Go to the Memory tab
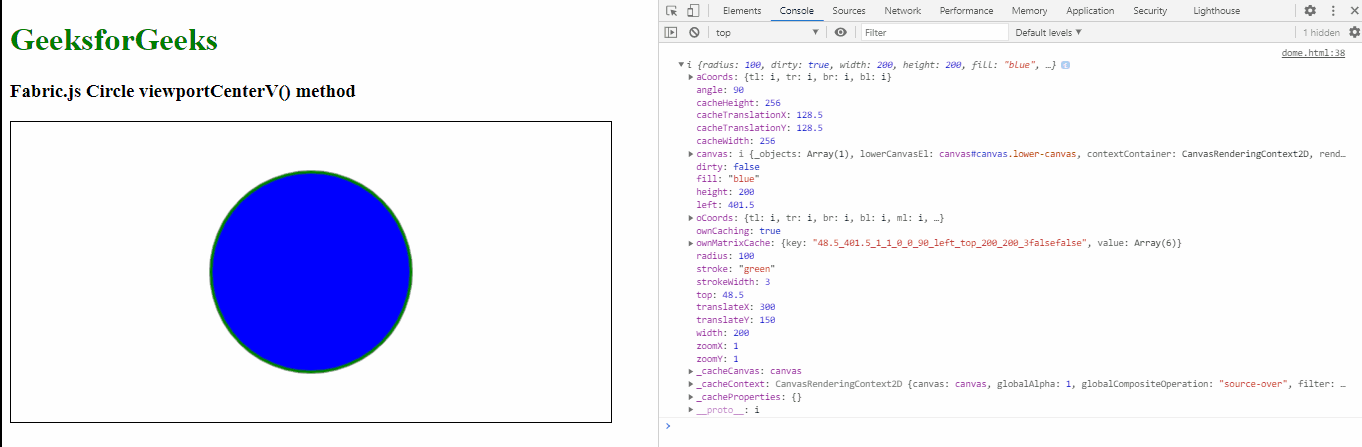Image resolution: width=1362 pixels, height=447 pixels. (1030, 11)
